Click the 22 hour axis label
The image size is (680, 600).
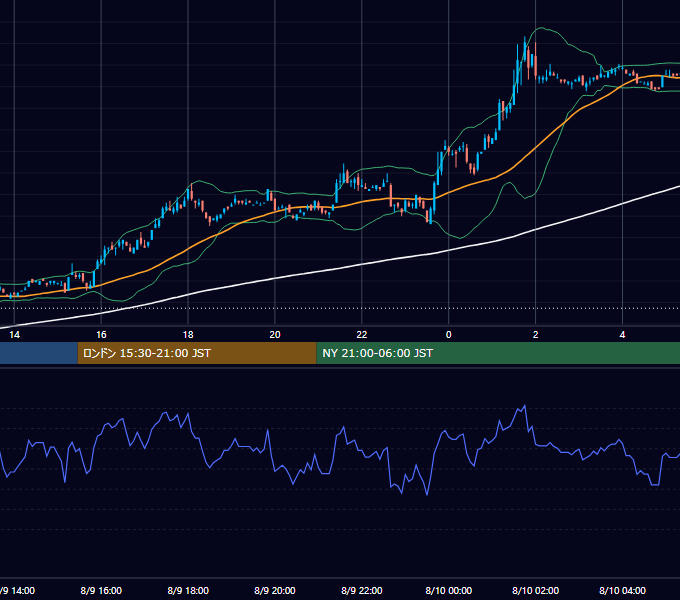[x=362, y=335]
